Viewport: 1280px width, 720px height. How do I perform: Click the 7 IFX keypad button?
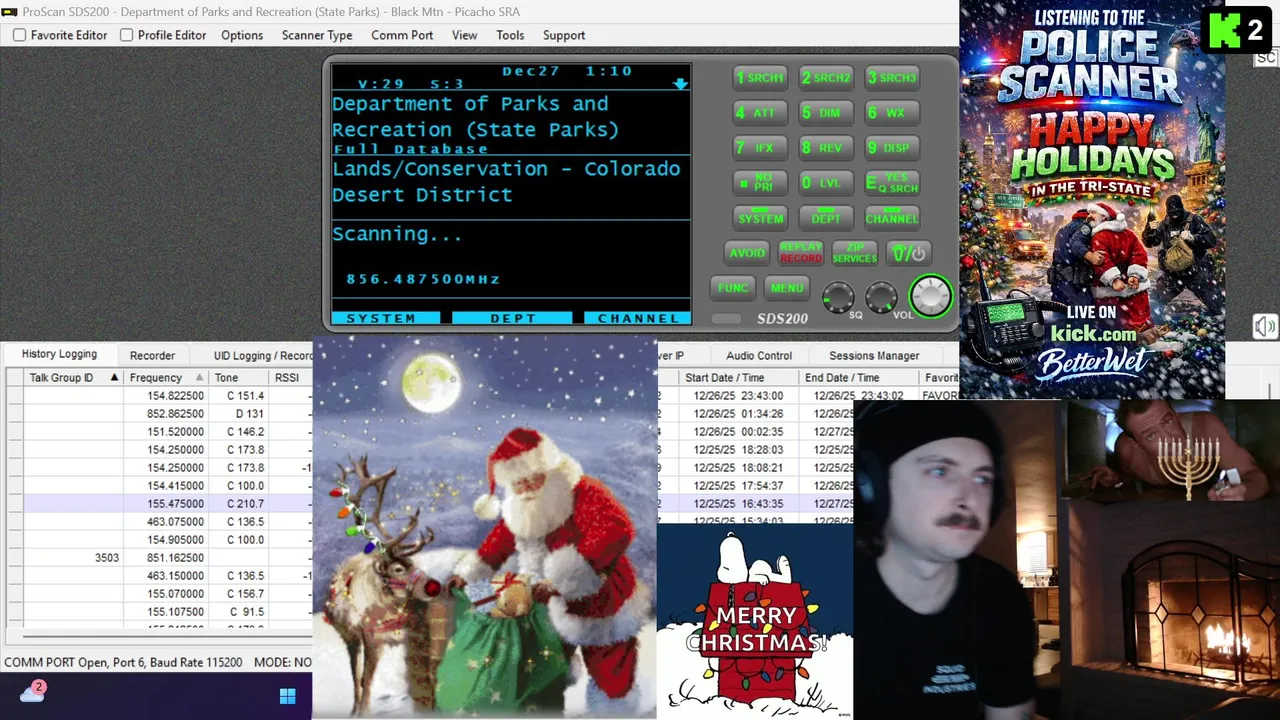760,148
